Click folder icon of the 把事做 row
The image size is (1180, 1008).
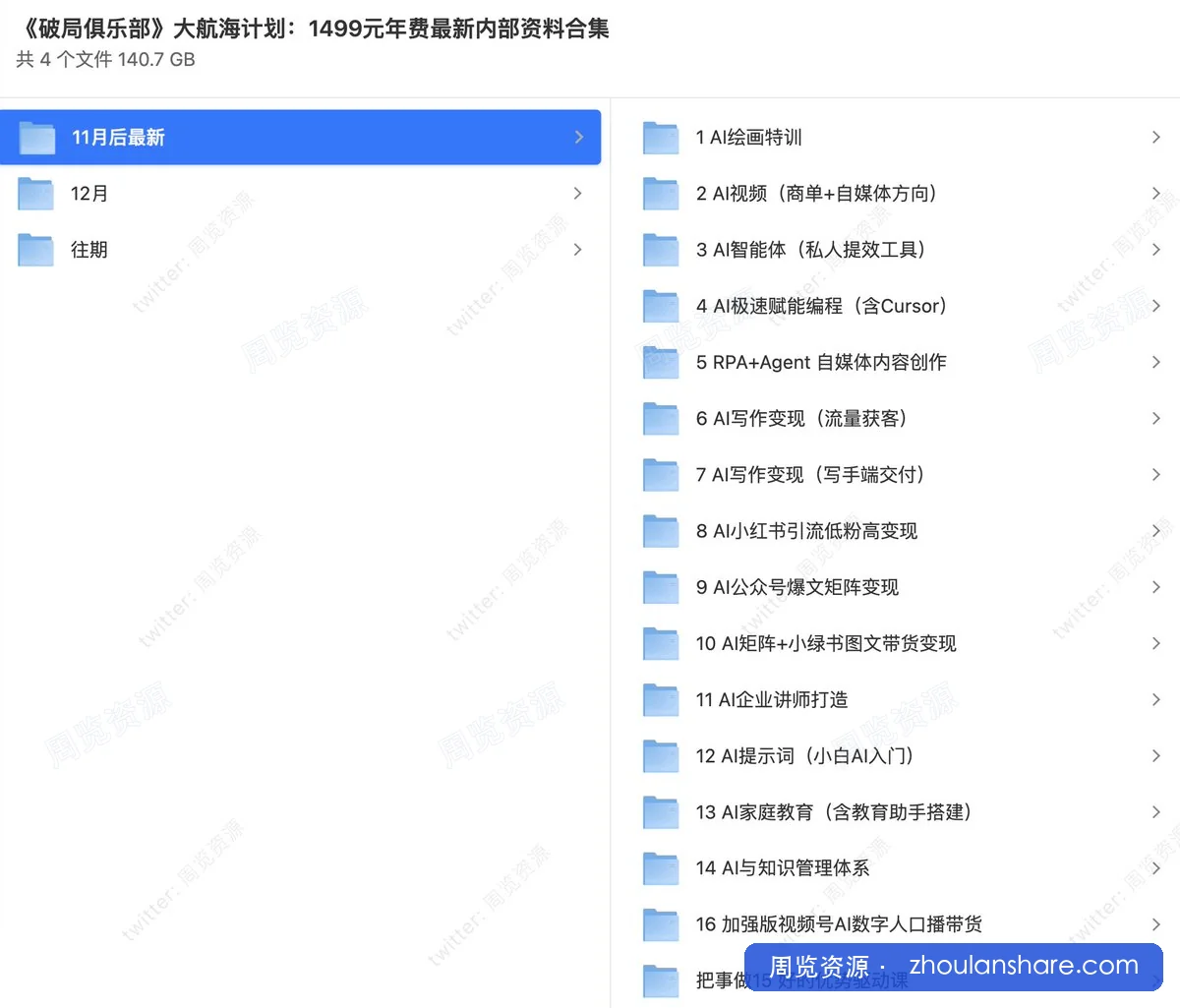(661, 980)
